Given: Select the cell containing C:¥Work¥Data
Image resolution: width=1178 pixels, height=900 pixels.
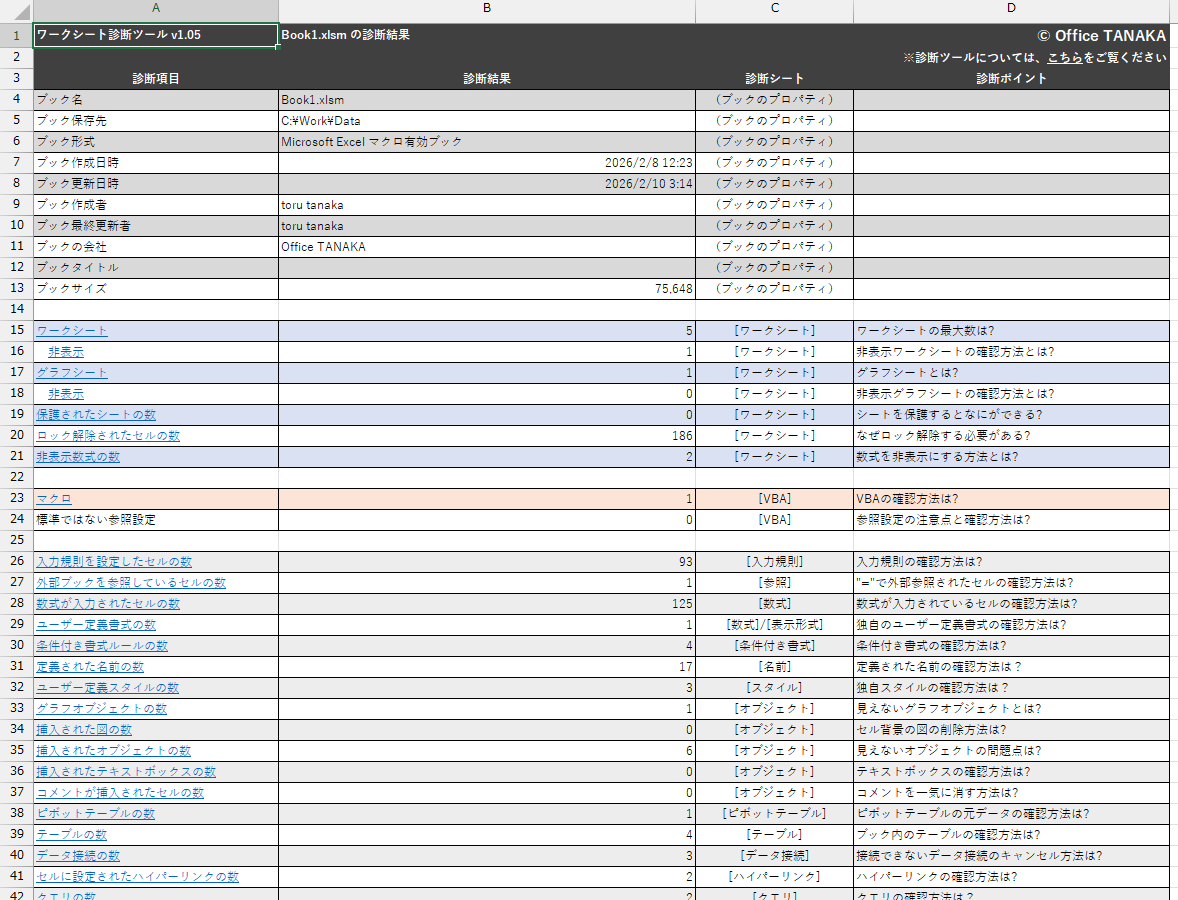Looking at the screenshot, I should (486, 120).
